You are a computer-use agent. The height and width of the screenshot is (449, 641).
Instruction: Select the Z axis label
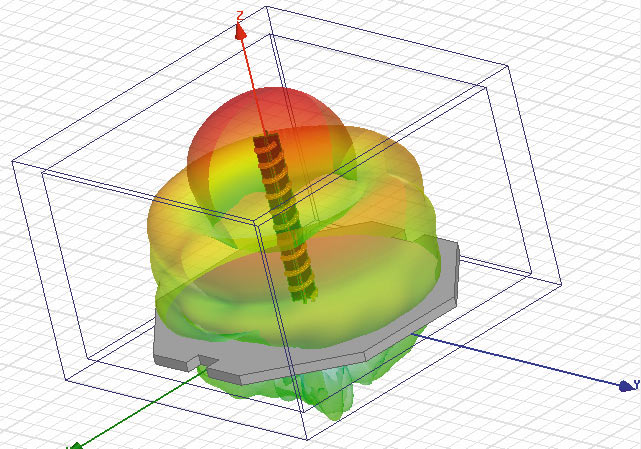[x=240, y=14]
